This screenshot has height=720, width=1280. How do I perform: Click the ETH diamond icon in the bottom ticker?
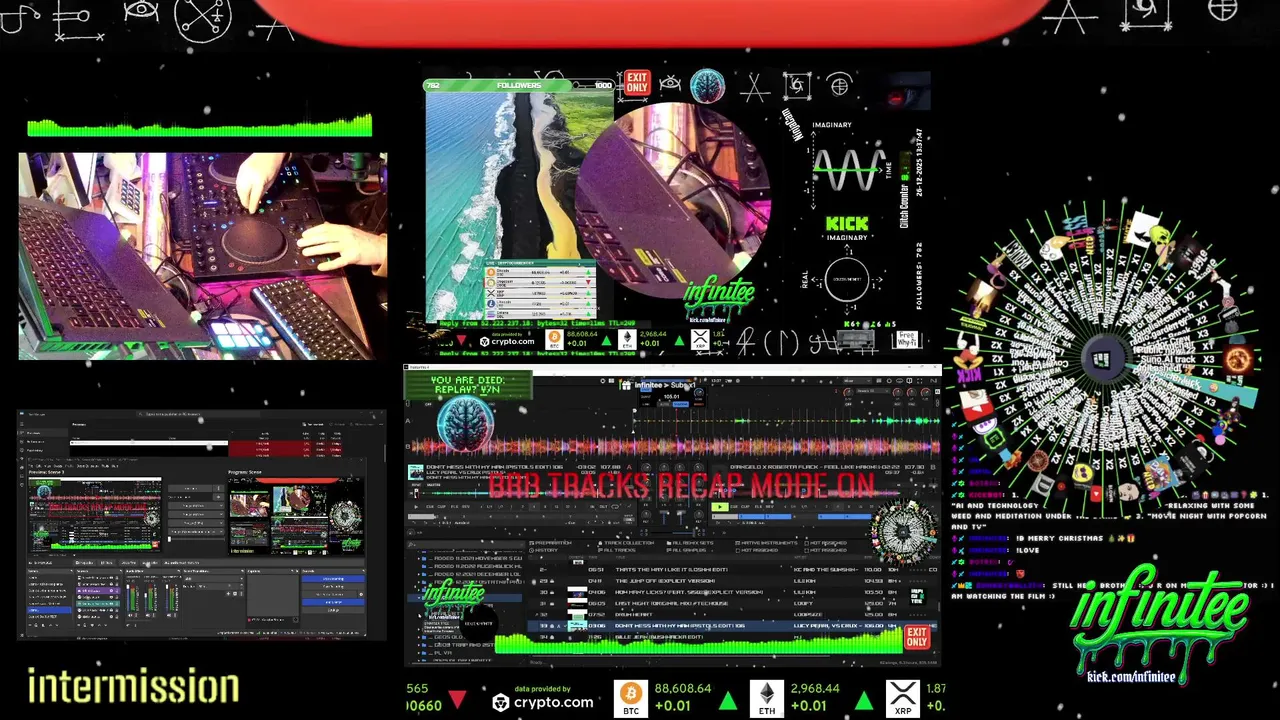point(767,697)
